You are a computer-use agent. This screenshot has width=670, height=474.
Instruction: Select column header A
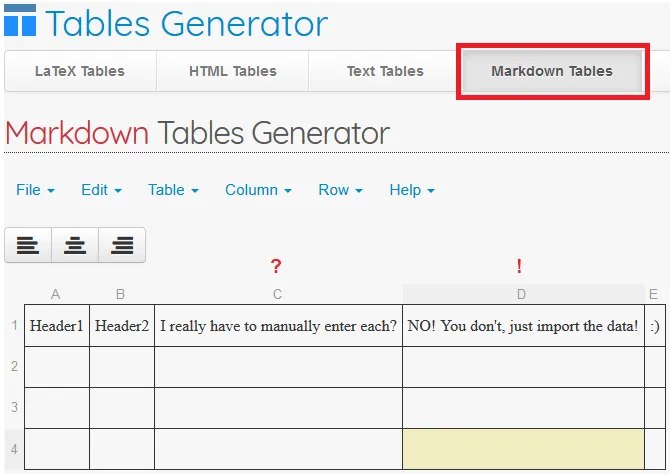pos(56,294)
